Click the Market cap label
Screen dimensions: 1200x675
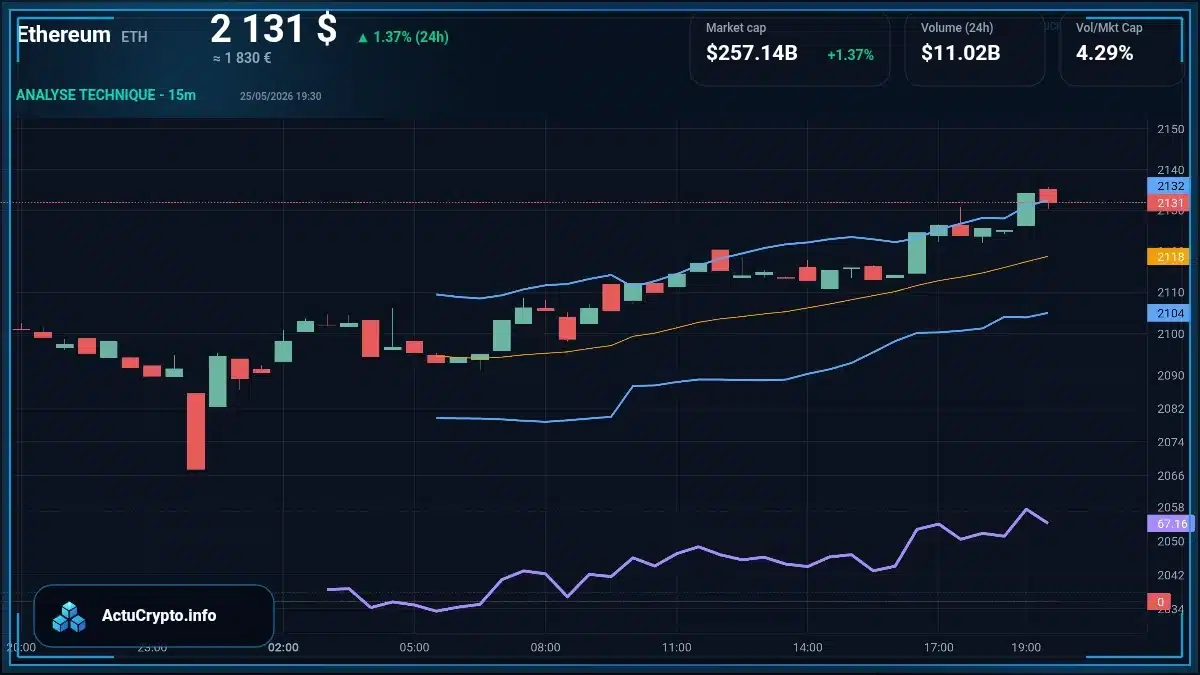point(736,28)
